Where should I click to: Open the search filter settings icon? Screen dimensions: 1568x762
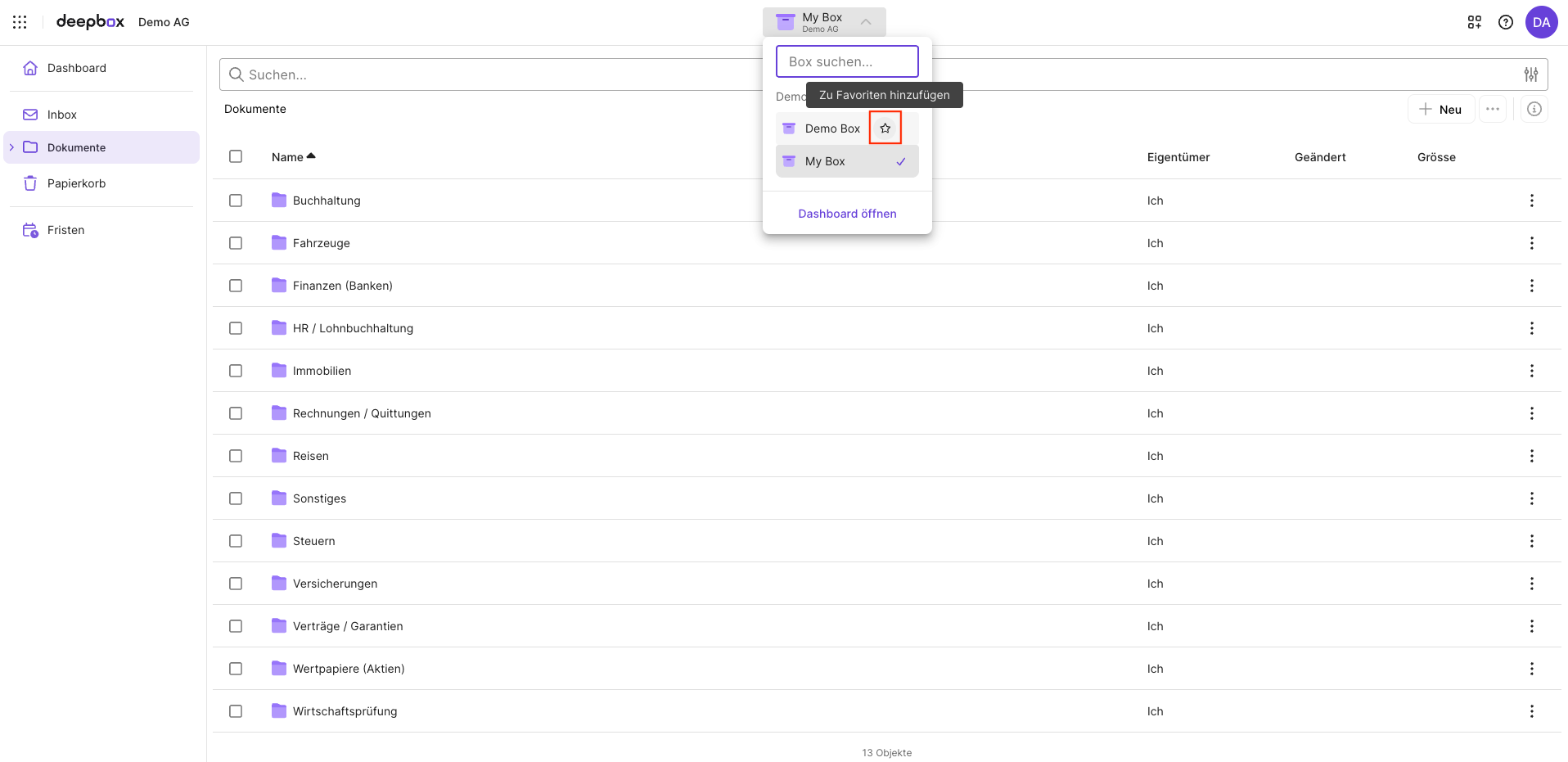click(1530, 74)
